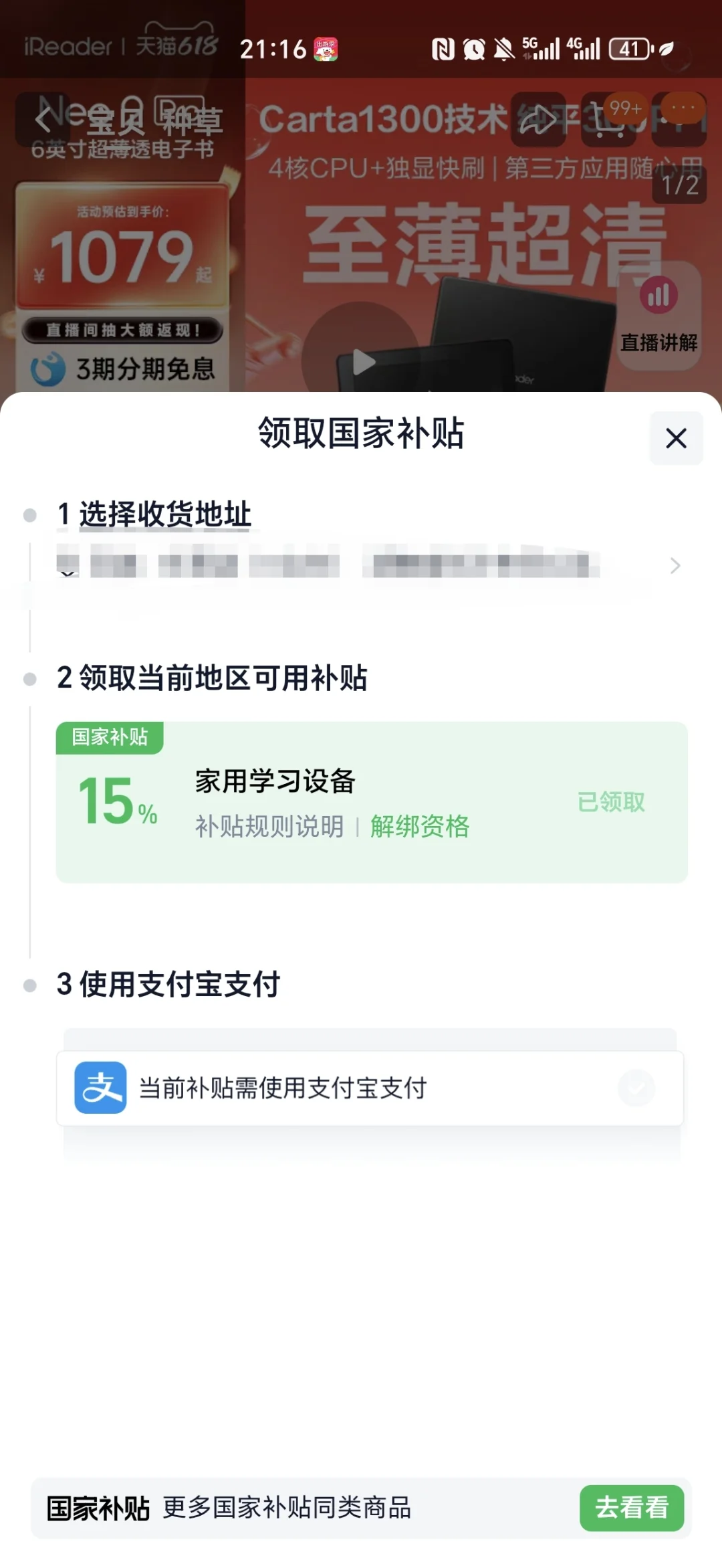
Task: Click 补贴规则说明 link
Action: coord(269,826)
